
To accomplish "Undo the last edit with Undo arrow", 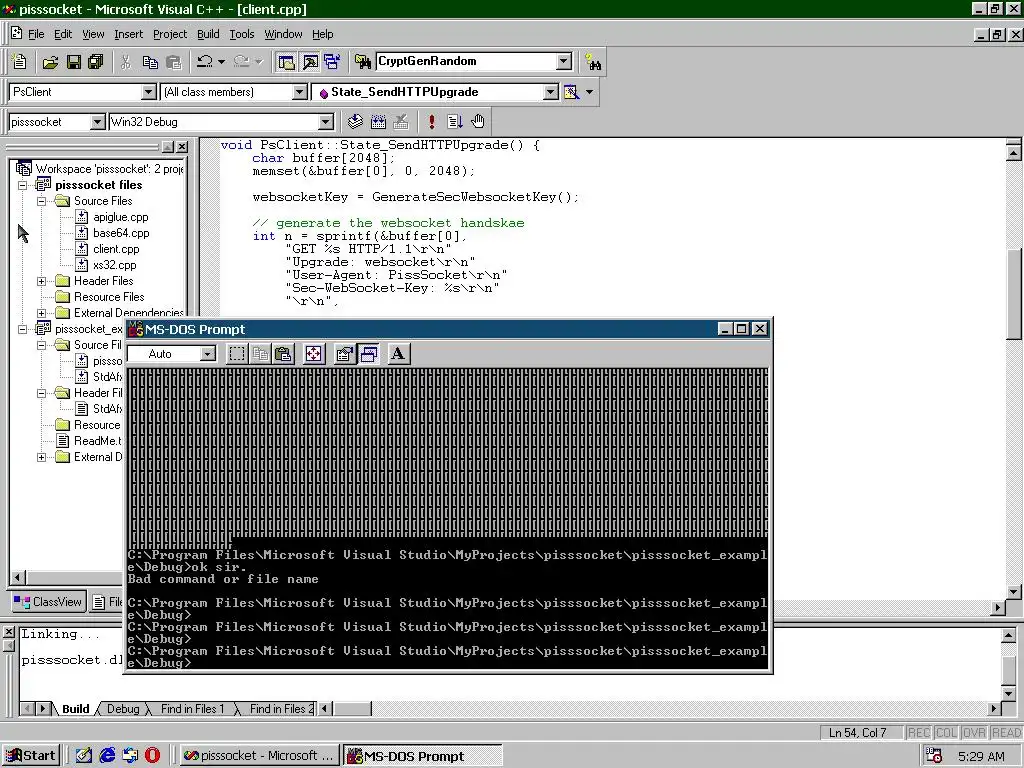I will 204,62.
